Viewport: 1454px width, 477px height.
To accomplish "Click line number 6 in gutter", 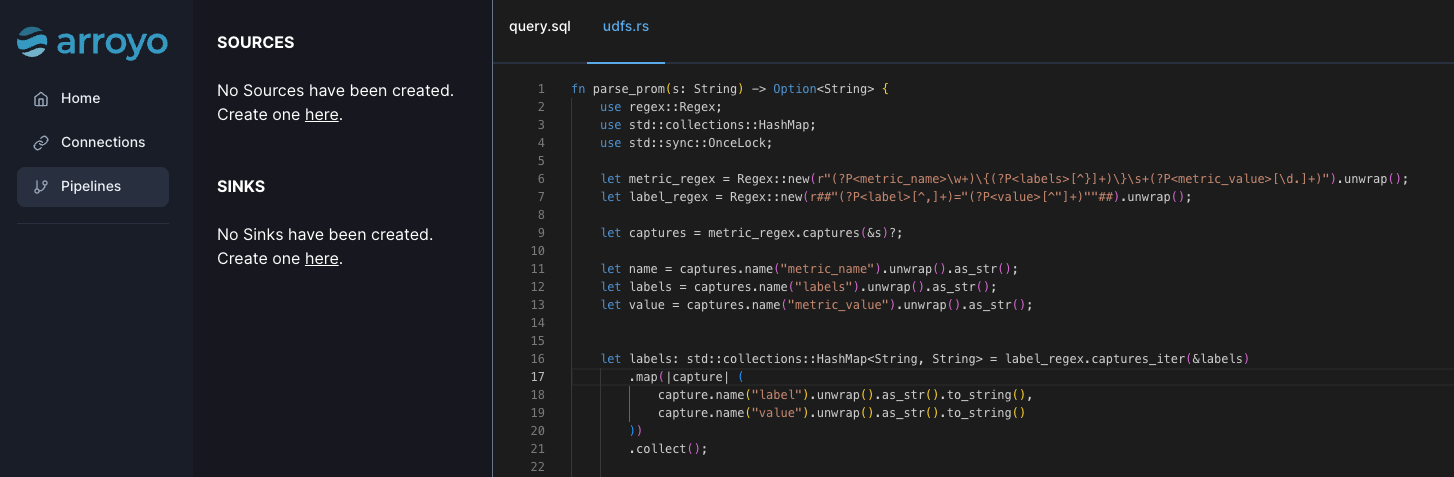I will click(541, 179).
